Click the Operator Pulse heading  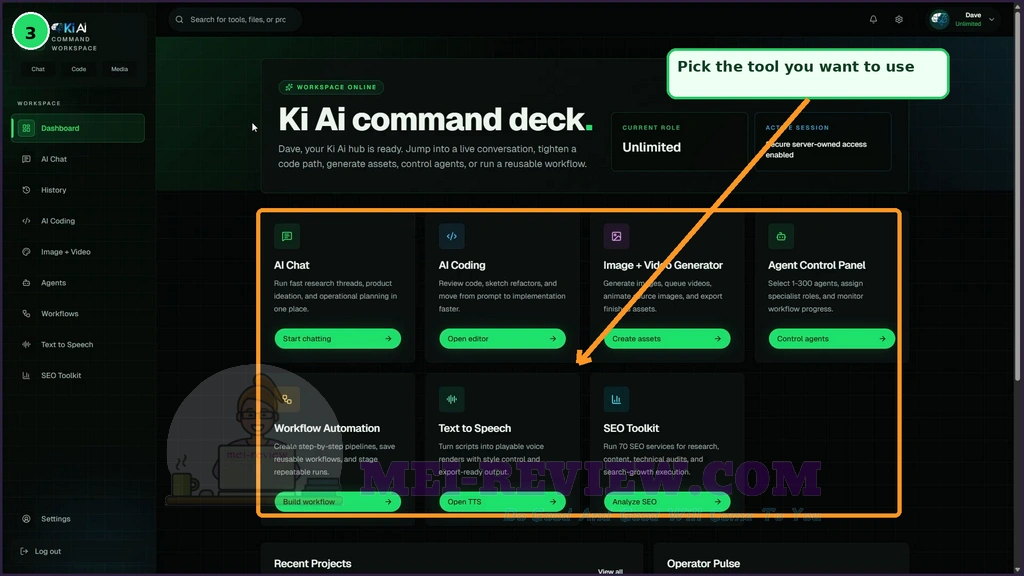click(703, 564)
